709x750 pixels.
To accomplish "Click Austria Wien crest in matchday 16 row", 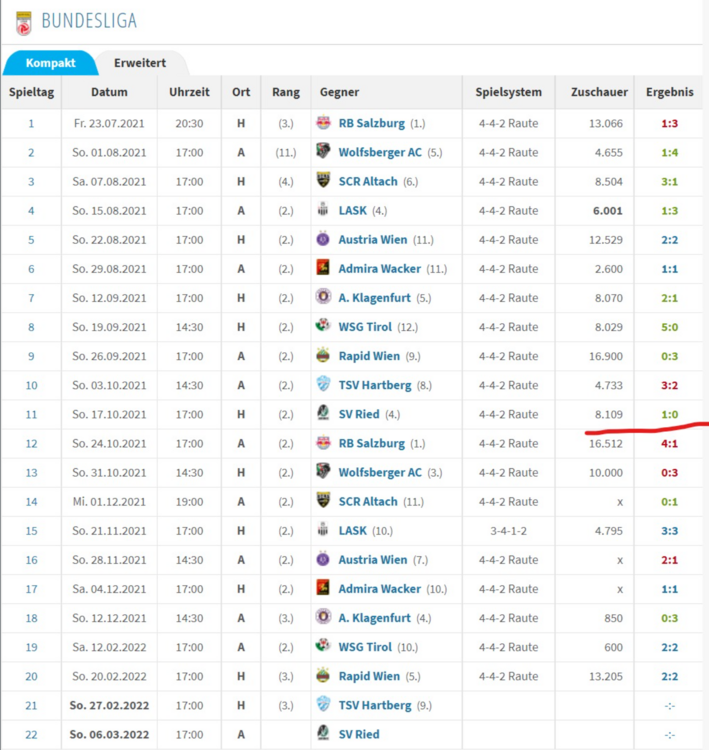I will point(323,559).
